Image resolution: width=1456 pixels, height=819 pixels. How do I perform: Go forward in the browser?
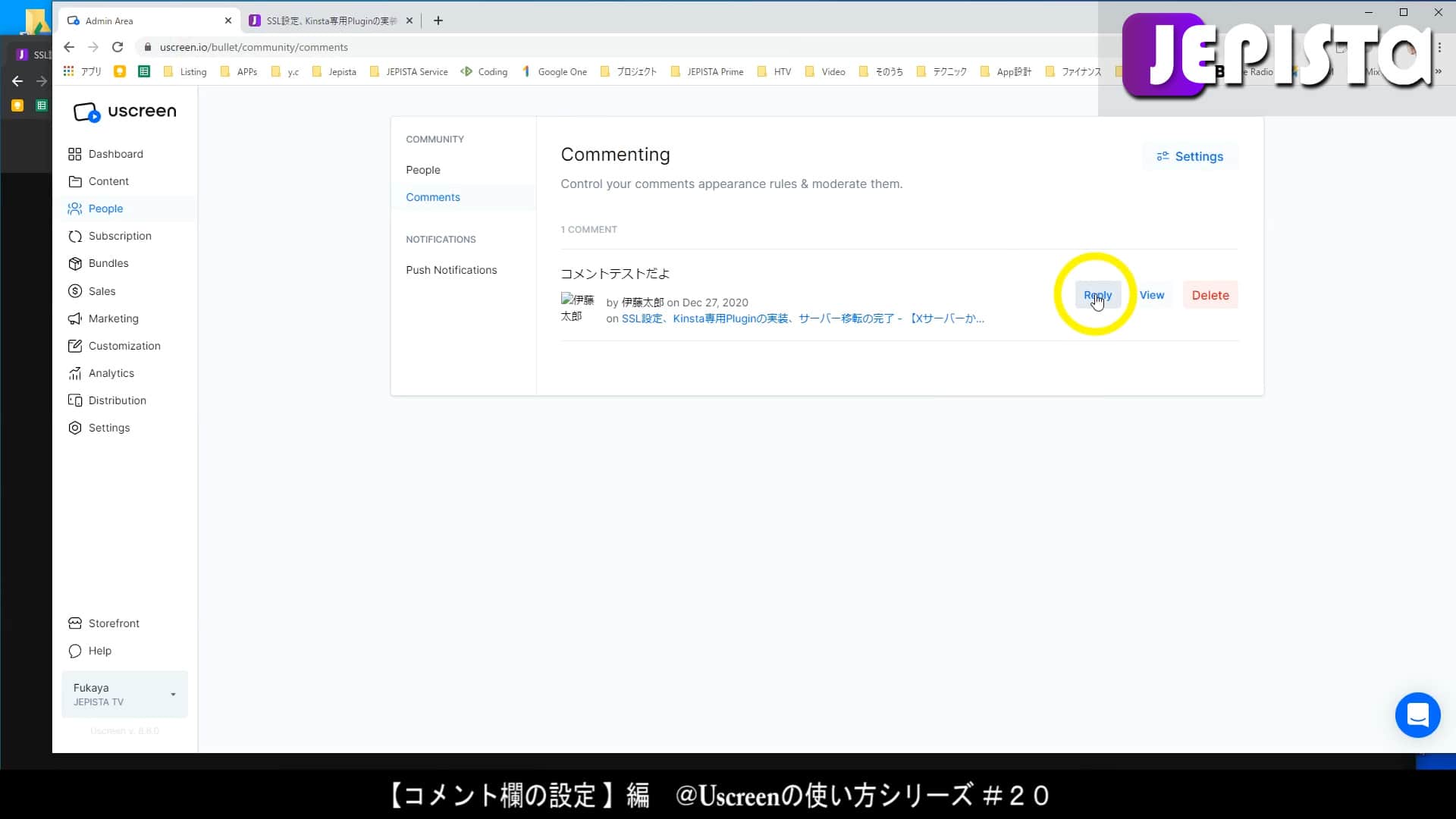coord(93,47)
